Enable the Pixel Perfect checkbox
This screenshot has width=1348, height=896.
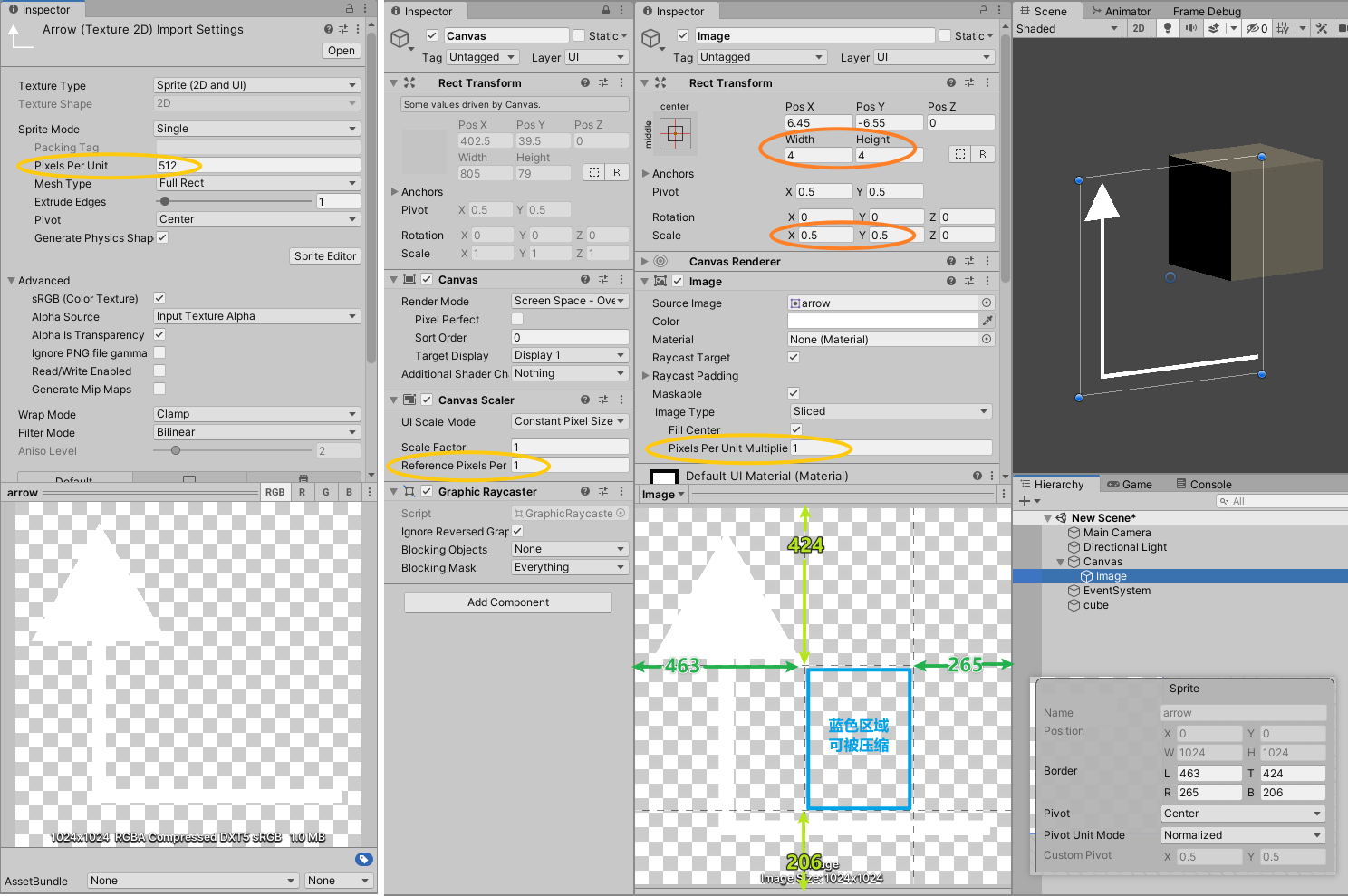517,319
